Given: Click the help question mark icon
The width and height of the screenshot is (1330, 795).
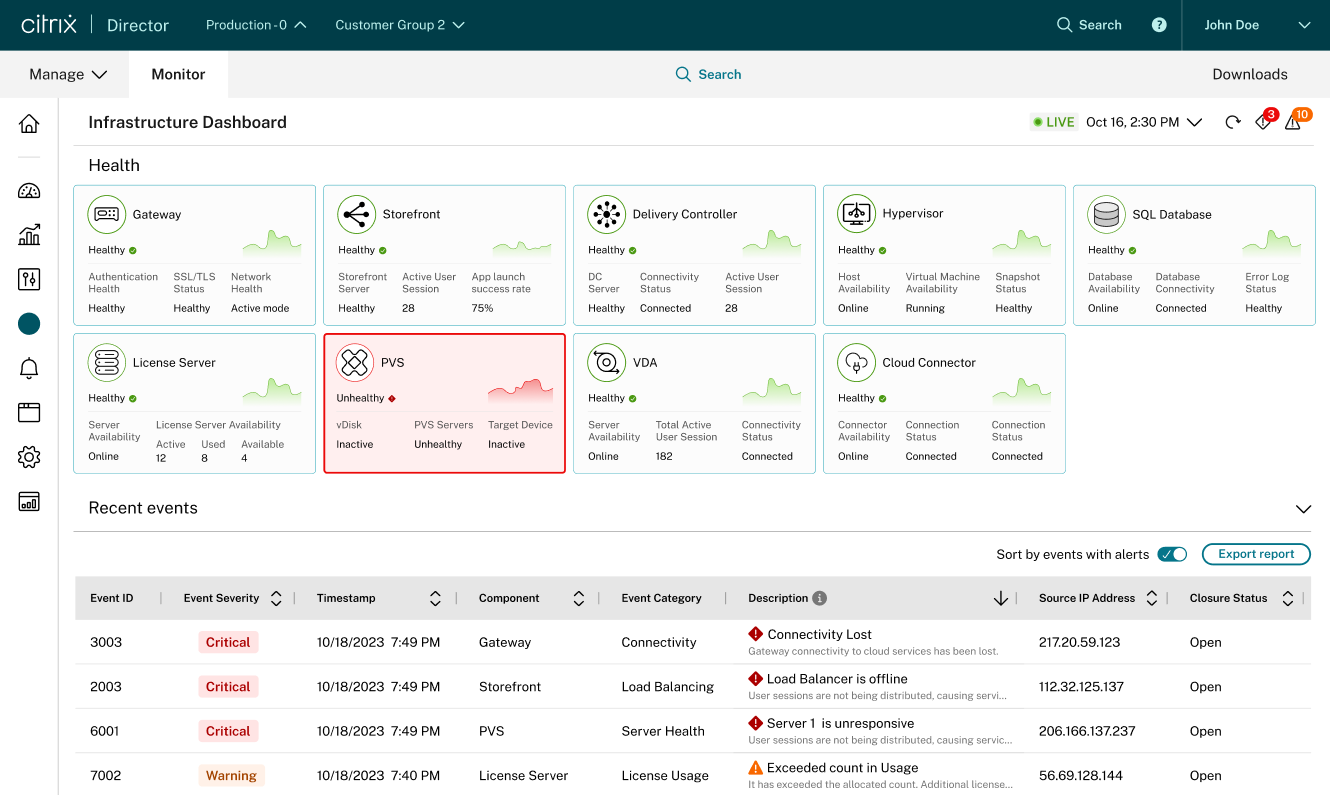Looking at the screenshot, I should click(x=1159, y=25).
